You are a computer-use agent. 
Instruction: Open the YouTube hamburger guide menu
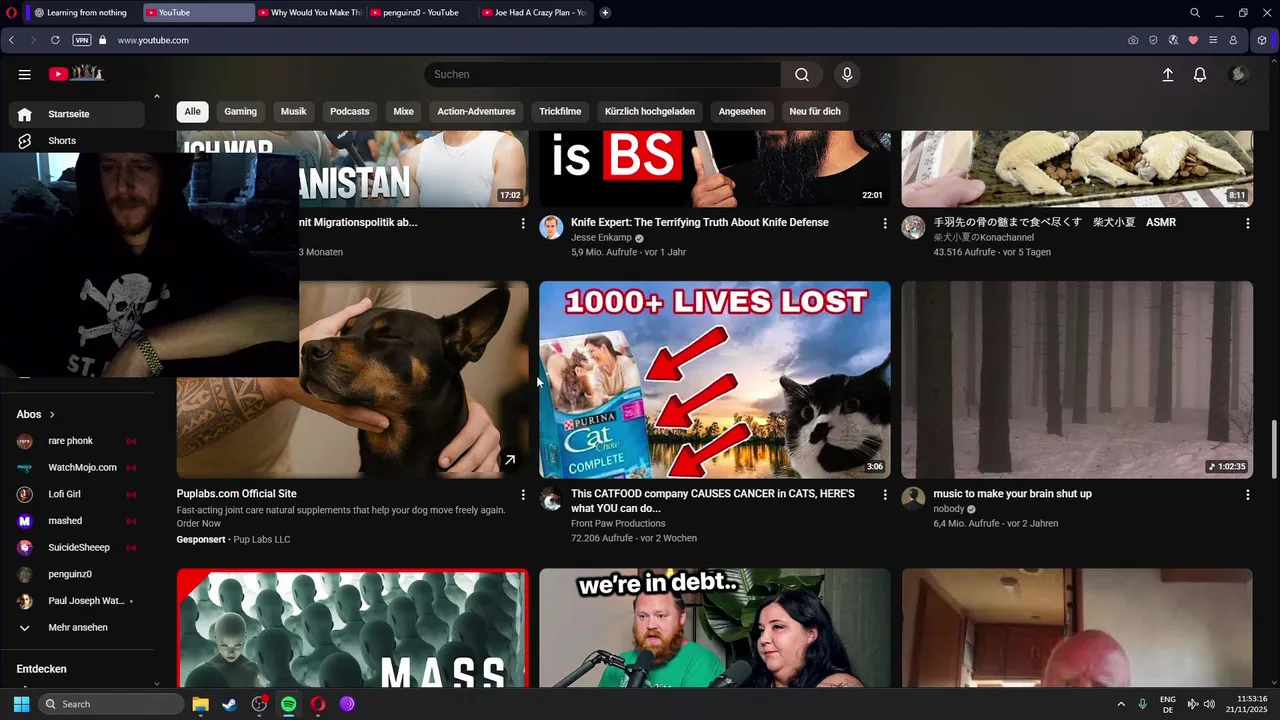click(x=24, y=74)
